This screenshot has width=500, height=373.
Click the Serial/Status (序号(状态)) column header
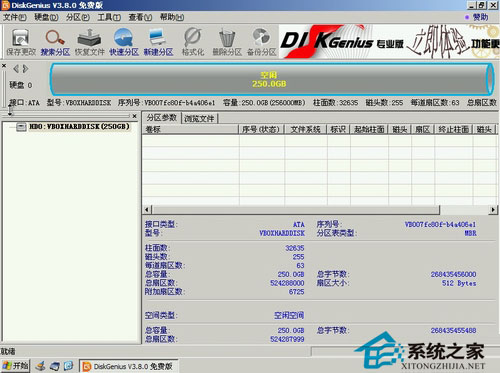[x=262, y=129]
